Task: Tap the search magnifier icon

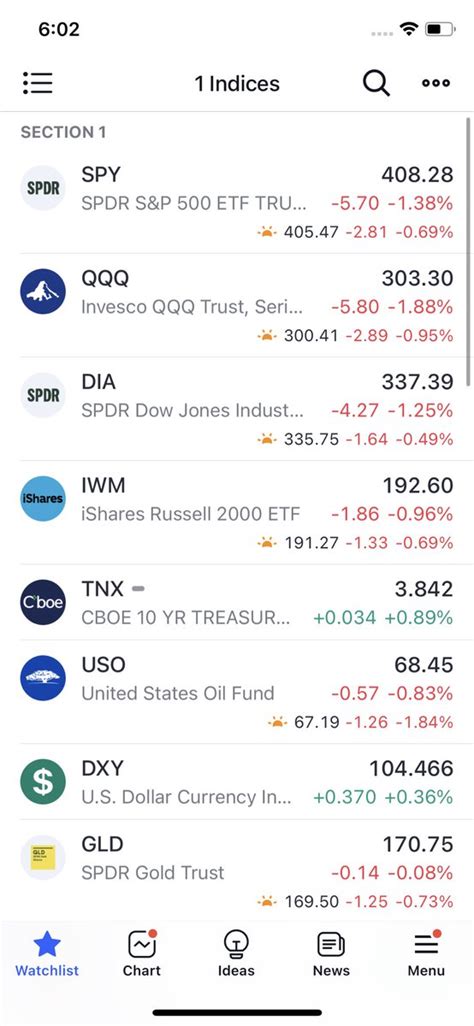Action: (x=376, y=83)
